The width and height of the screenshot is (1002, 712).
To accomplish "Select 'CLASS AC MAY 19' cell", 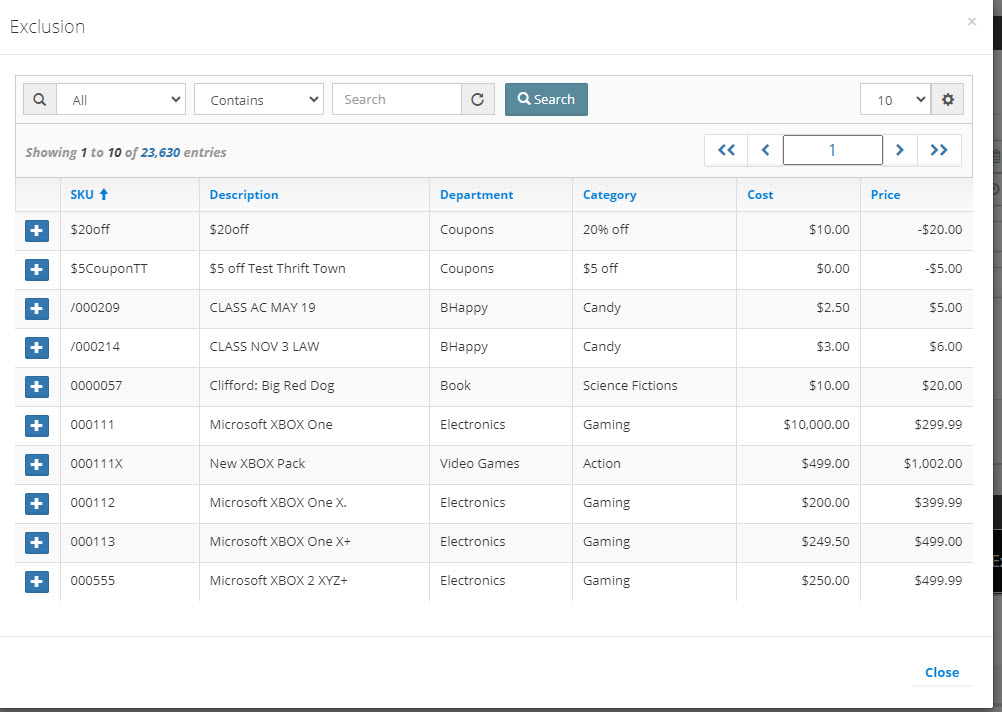I will click(x=263, y=307).
